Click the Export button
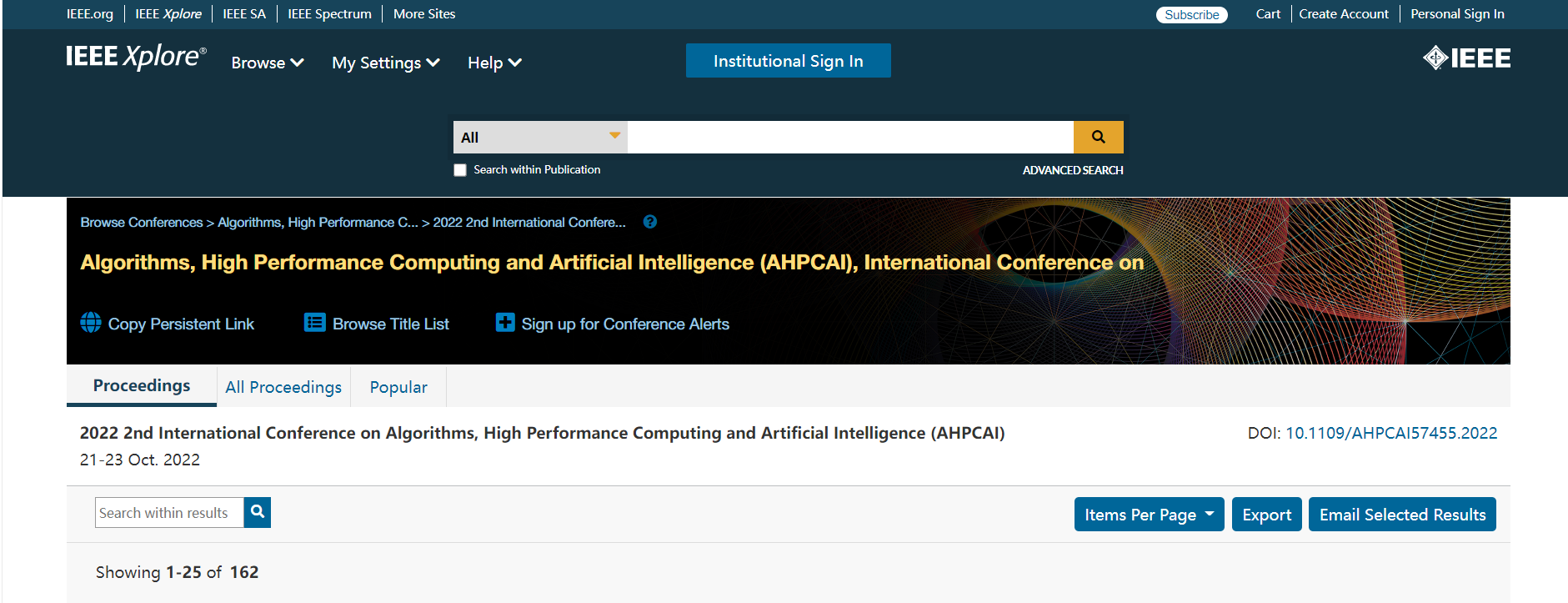This screenshot has width=1568, height=603. [1266, 515]
